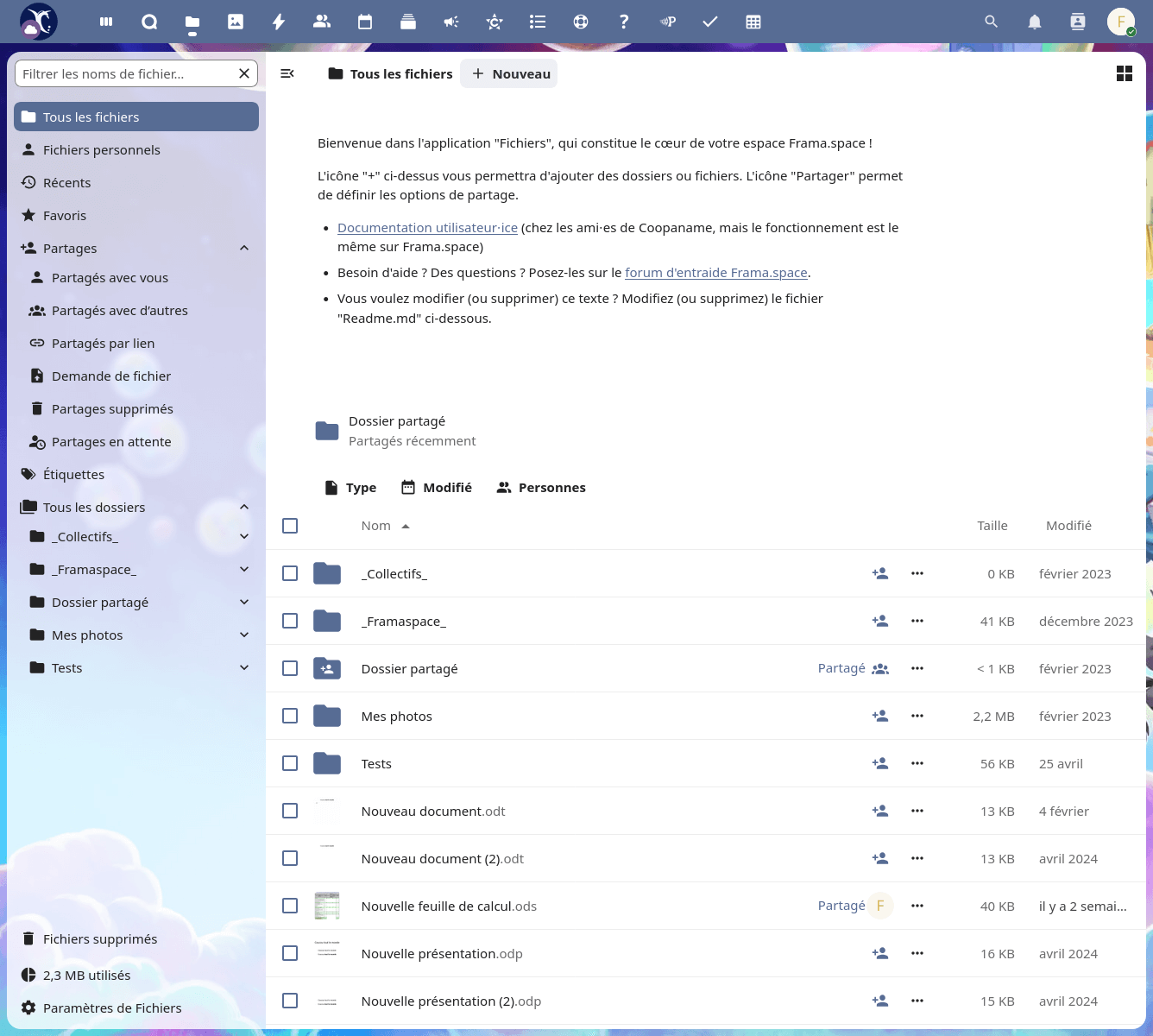Click the share icon for Mes photos
1153x1036 pixels.
coord(879,716)
